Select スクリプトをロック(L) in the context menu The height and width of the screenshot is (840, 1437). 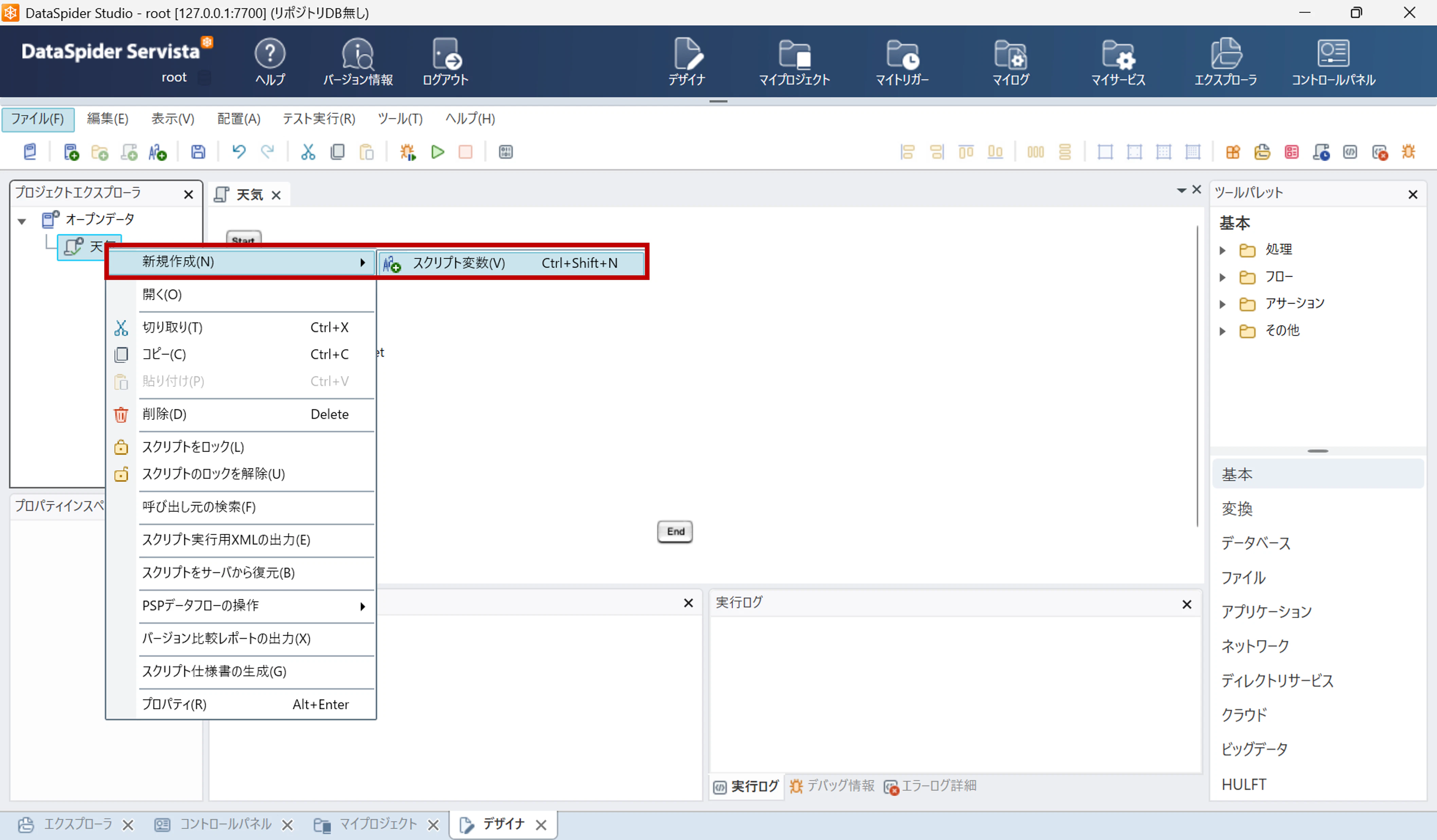[x=241, y=447]
